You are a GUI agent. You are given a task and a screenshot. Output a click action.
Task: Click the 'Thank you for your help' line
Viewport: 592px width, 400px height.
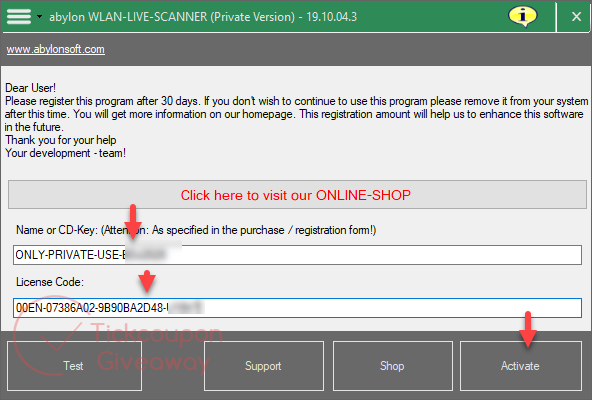[x=61, y=140]
